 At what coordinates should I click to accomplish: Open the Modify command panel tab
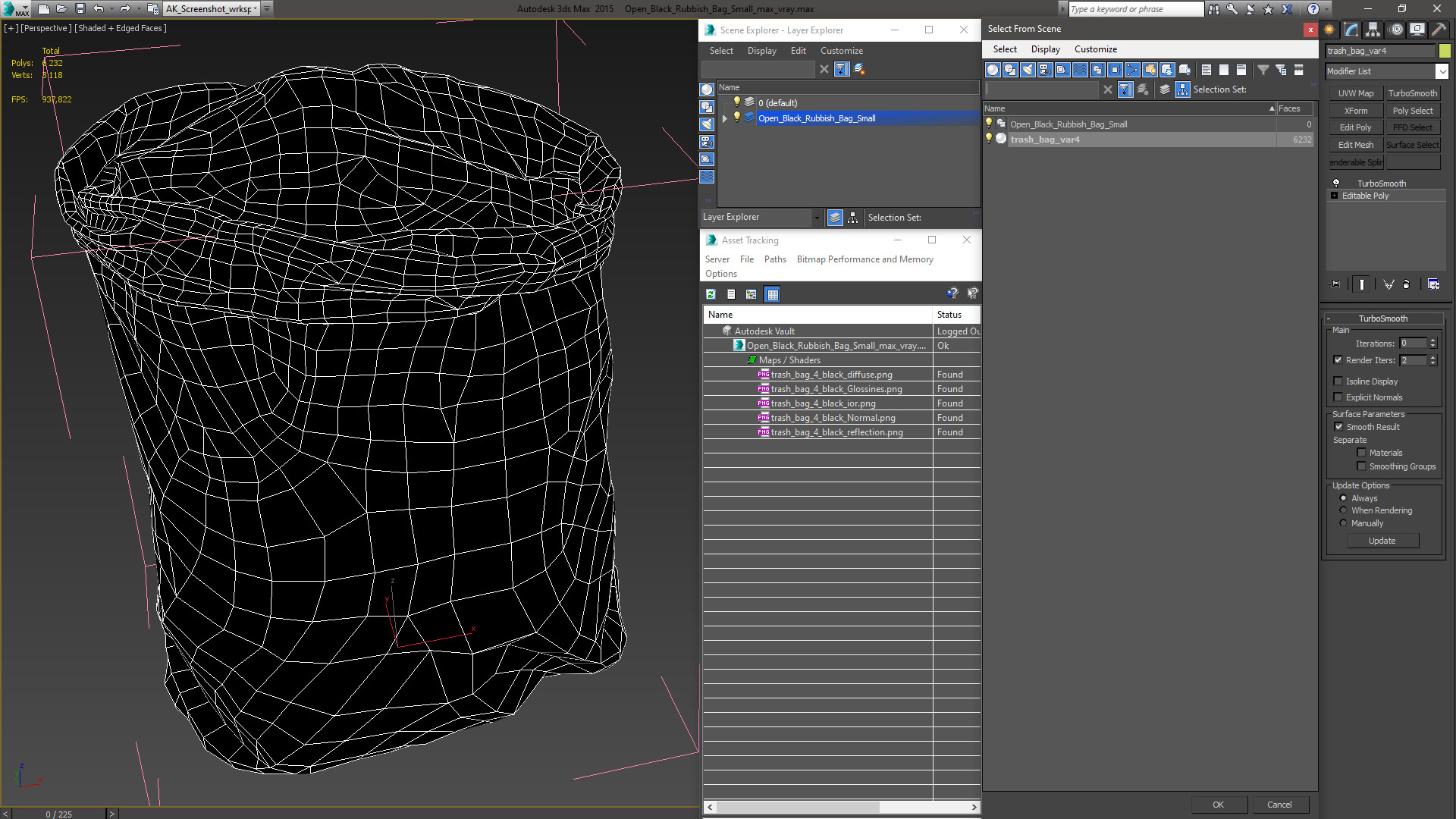pos(1351,30)
